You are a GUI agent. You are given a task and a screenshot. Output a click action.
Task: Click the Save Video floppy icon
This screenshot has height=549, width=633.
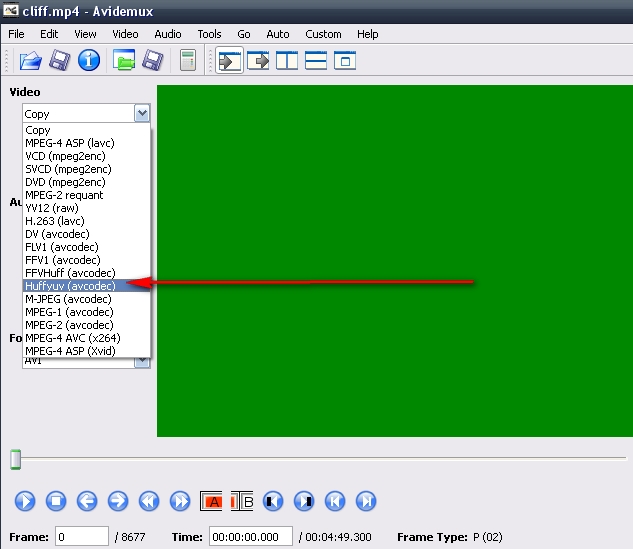point(60,61)
